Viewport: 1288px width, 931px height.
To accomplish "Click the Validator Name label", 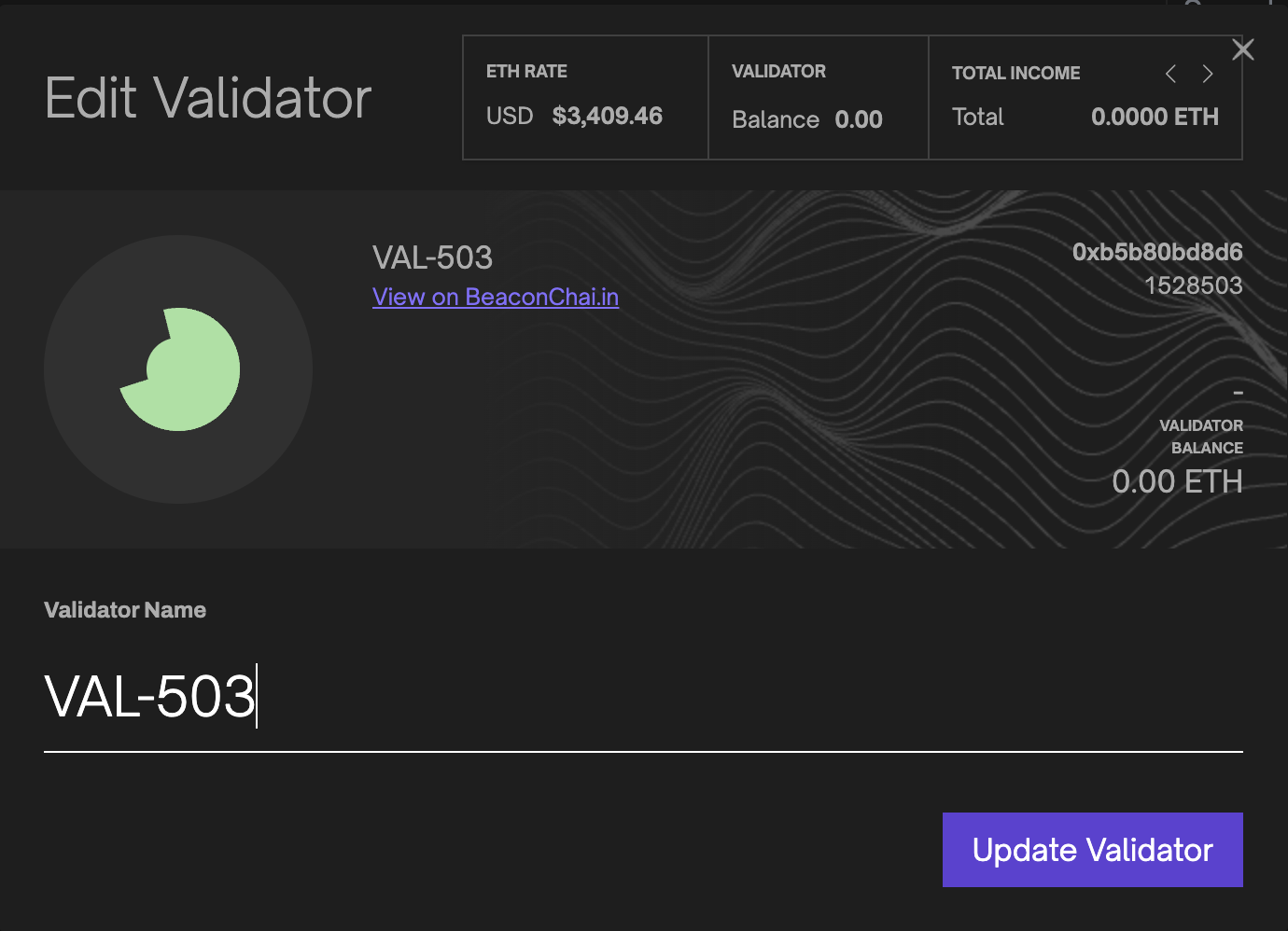I will point(125,610).
